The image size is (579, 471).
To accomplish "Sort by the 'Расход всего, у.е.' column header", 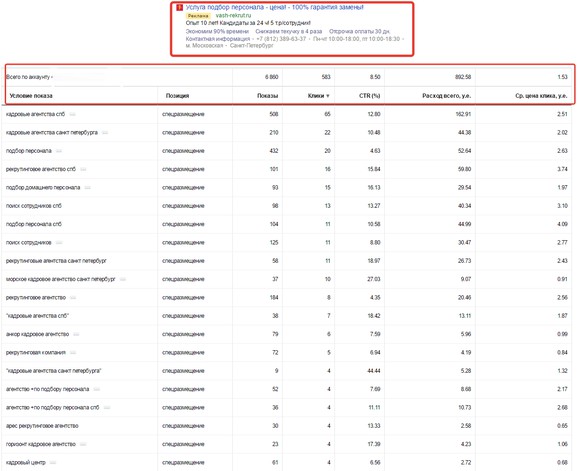I will 446,96.
